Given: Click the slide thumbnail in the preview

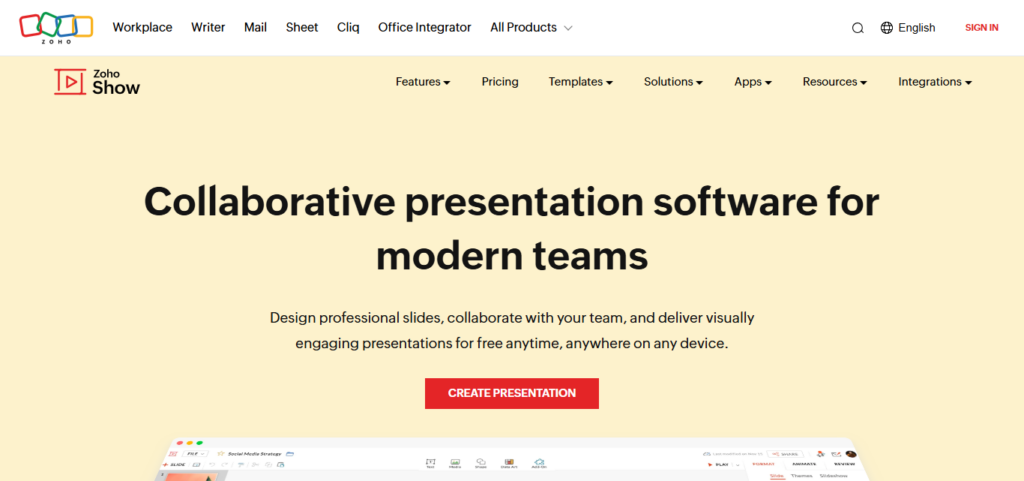Looking at the screenshot, I should pyautogui.click(x=191, y=477).
